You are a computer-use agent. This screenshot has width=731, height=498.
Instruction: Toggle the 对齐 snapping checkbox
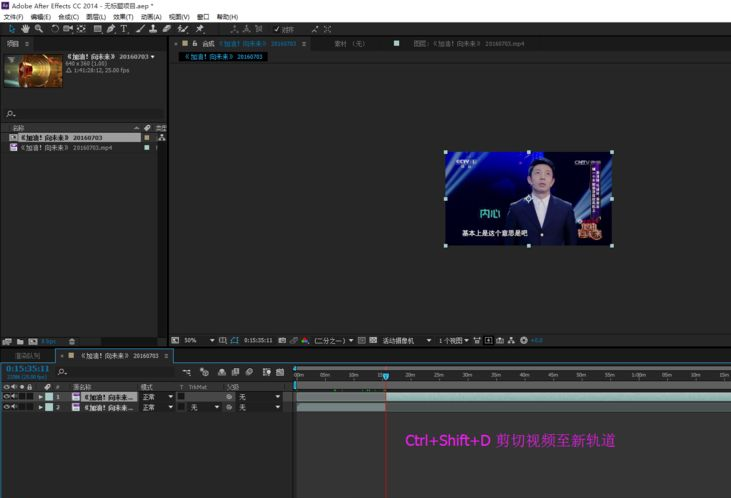tap(277, 29)
